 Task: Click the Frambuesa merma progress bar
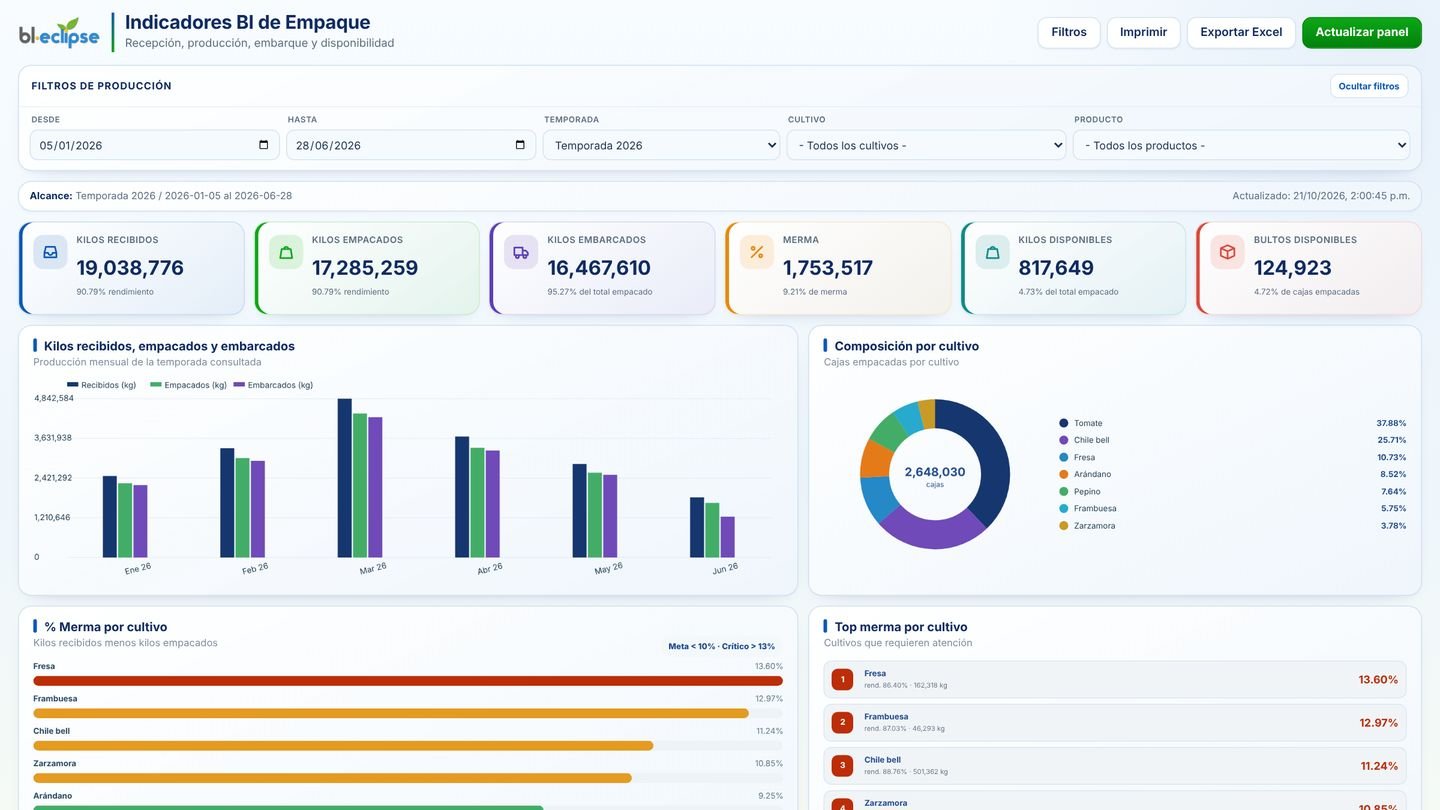click(x=391, y=714)
